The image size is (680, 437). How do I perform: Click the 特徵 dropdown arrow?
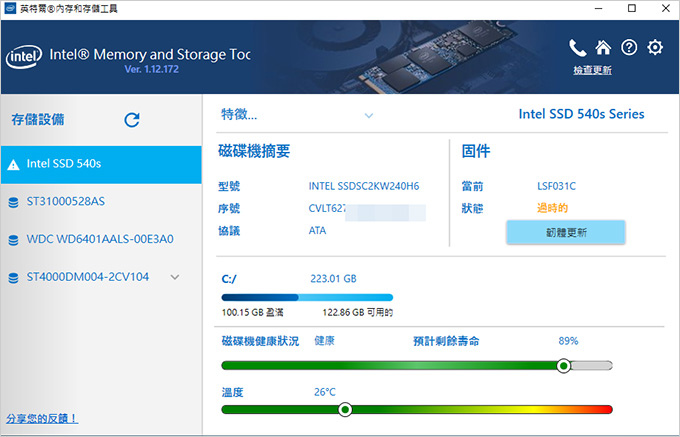369,116
